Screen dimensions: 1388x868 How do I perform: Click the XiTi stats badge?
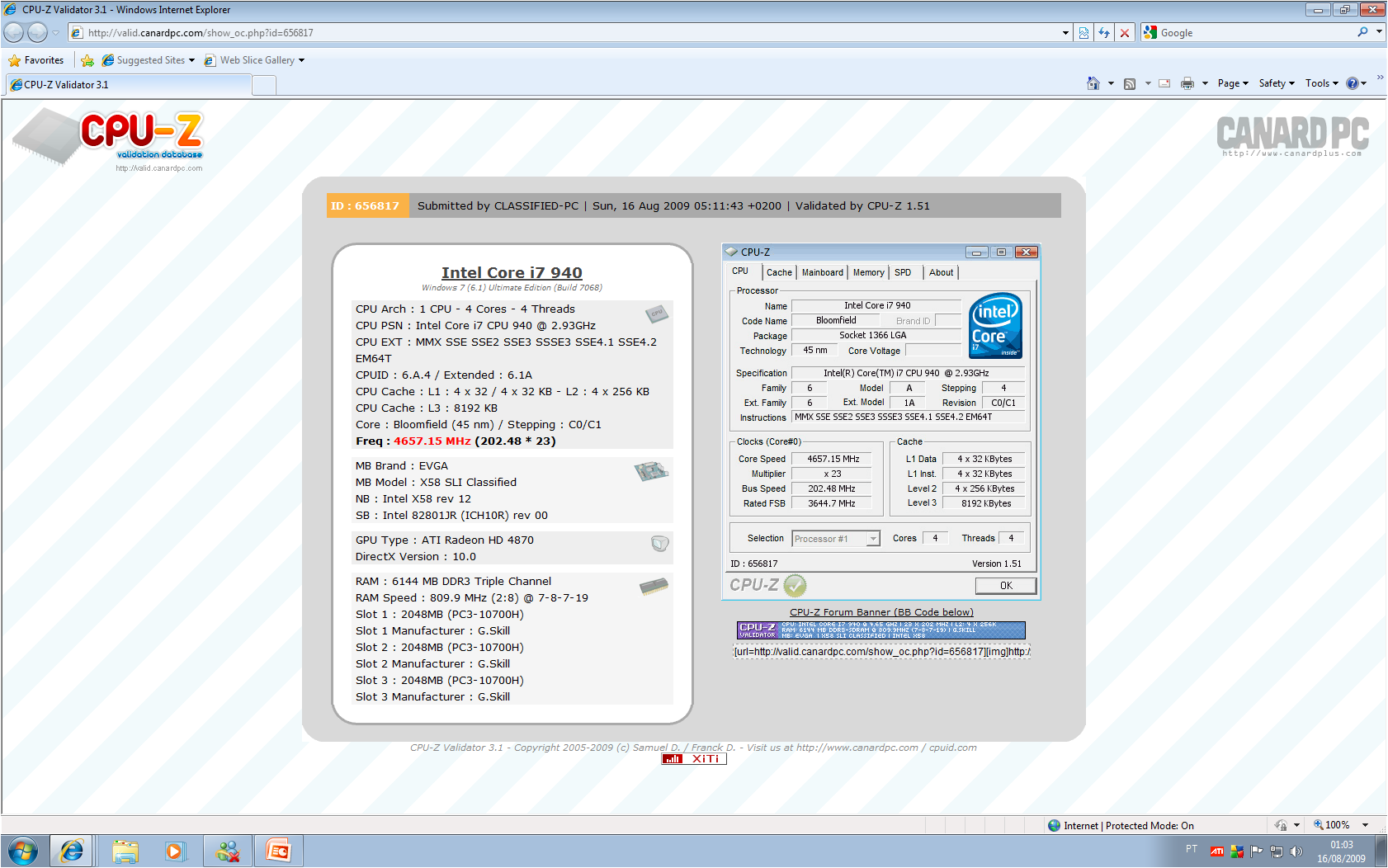pos(694,759)
